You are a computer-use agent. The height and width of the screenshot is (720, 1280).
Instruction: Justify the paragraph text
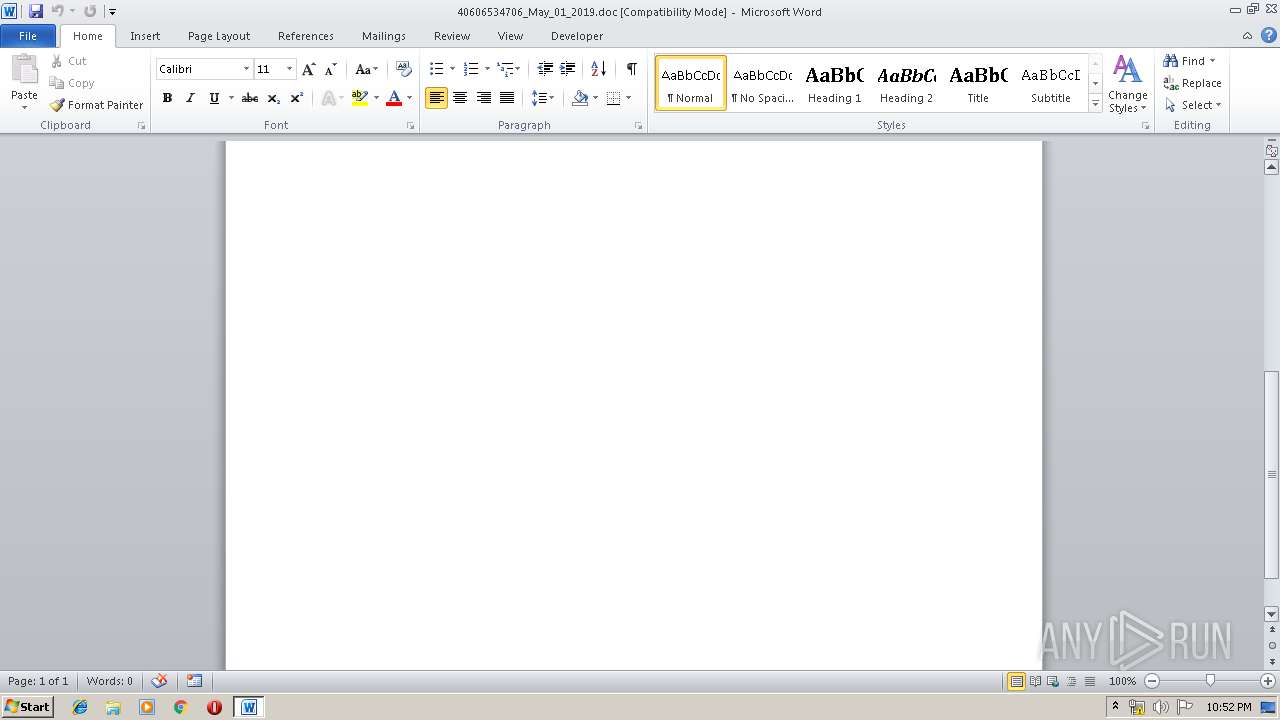point(507,98)
